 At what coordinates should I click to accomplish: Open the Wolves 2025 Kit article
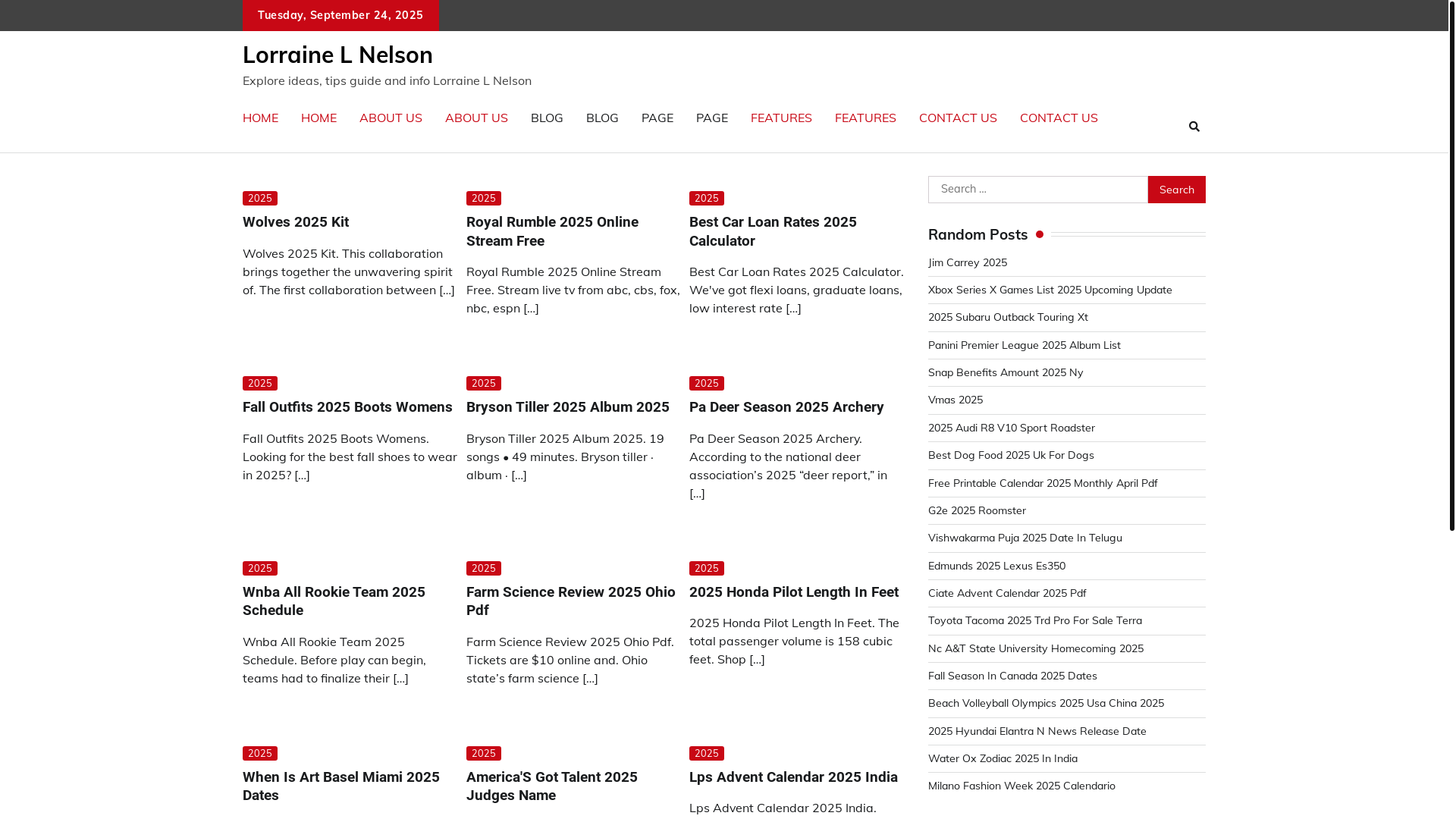[x=296, y=222]
